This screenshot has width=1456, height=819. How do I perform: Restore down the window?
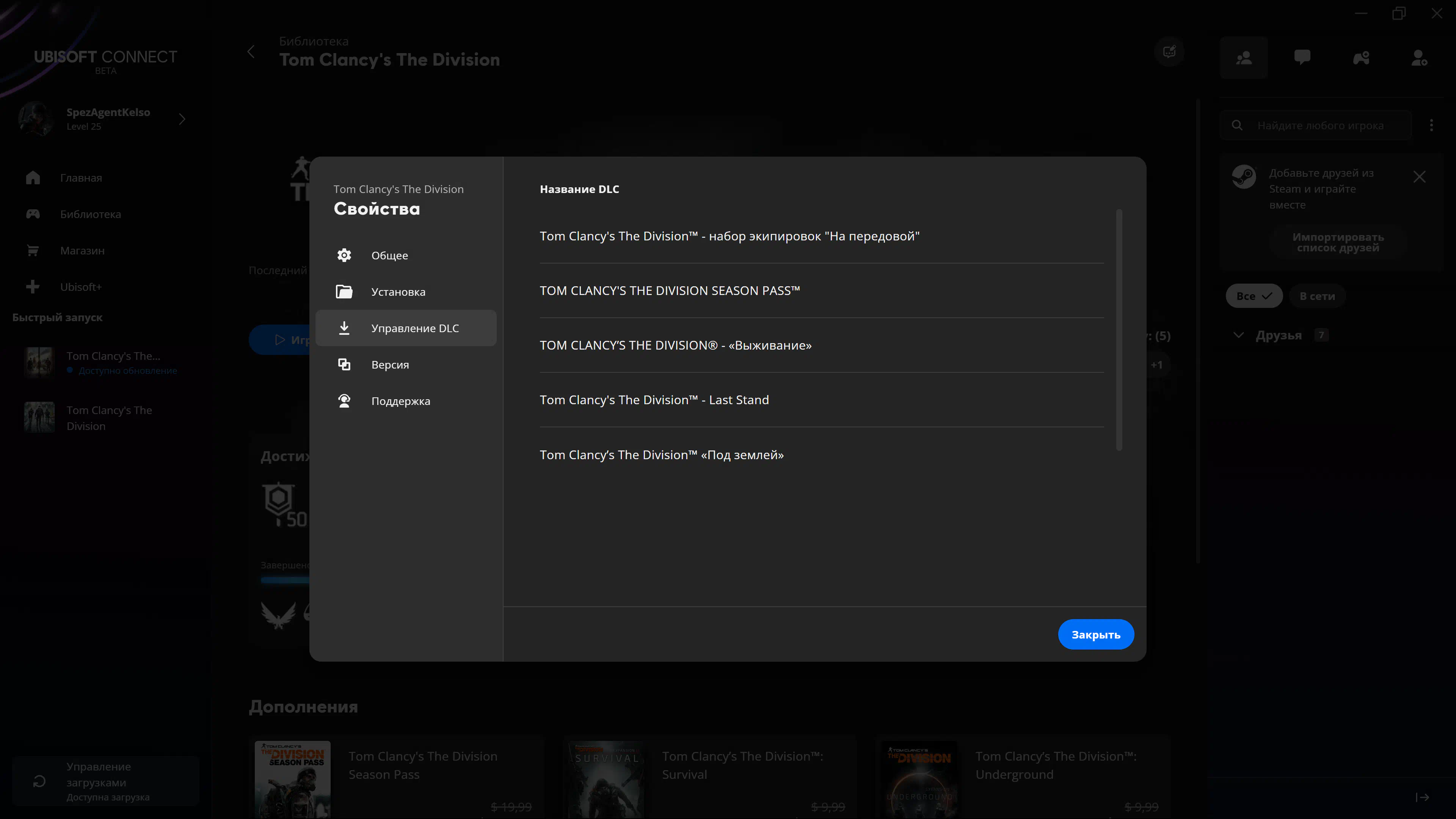click(x=1399, y=13)
